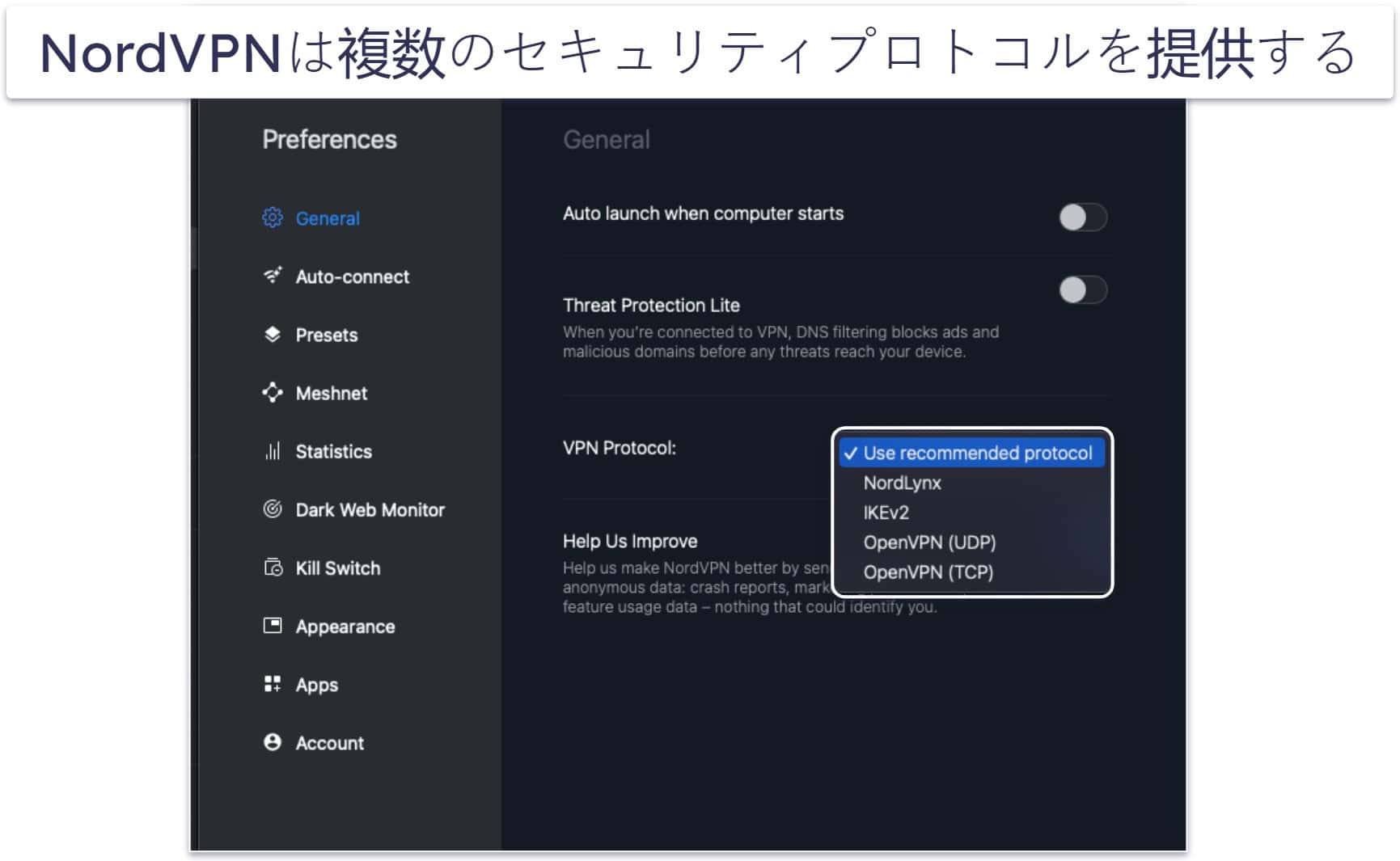1400x861 pixels.
Task: Click the Account person icon
Action: point(273,742)
